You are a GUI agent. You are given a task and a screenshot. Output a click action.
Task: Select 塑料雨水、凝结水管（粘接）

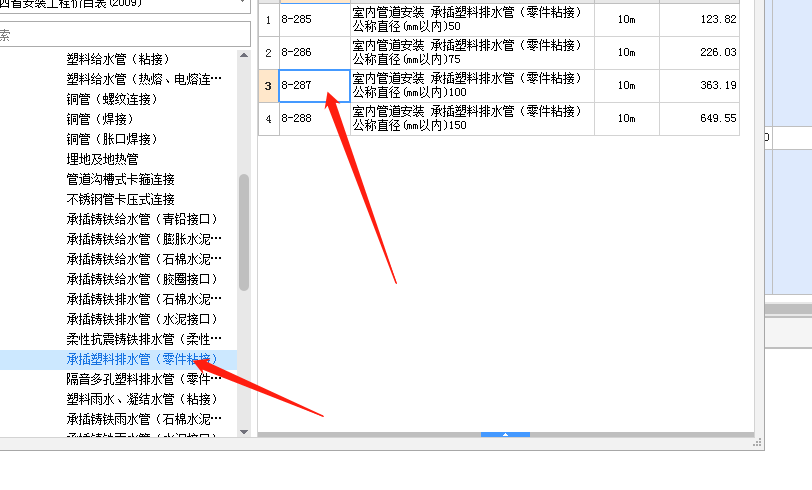pos(142,399)
